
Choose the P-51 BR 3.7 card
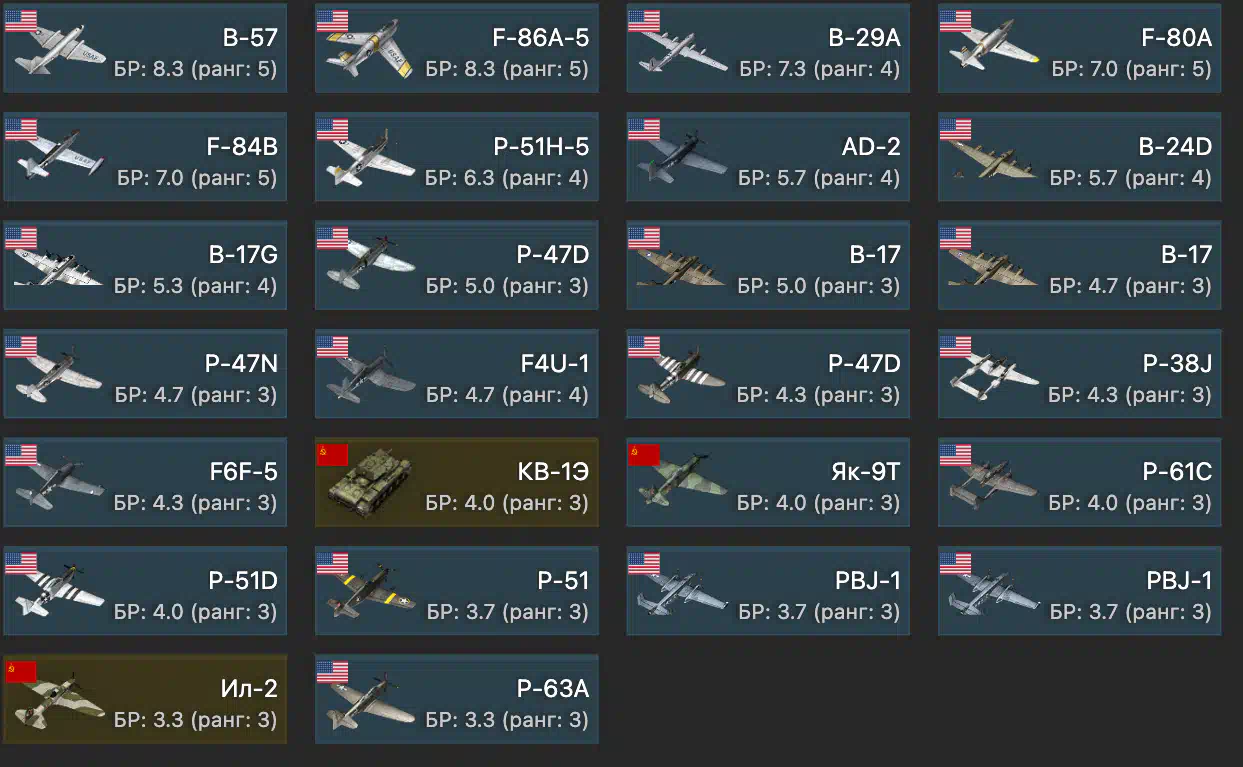click(x=457, y=591)
